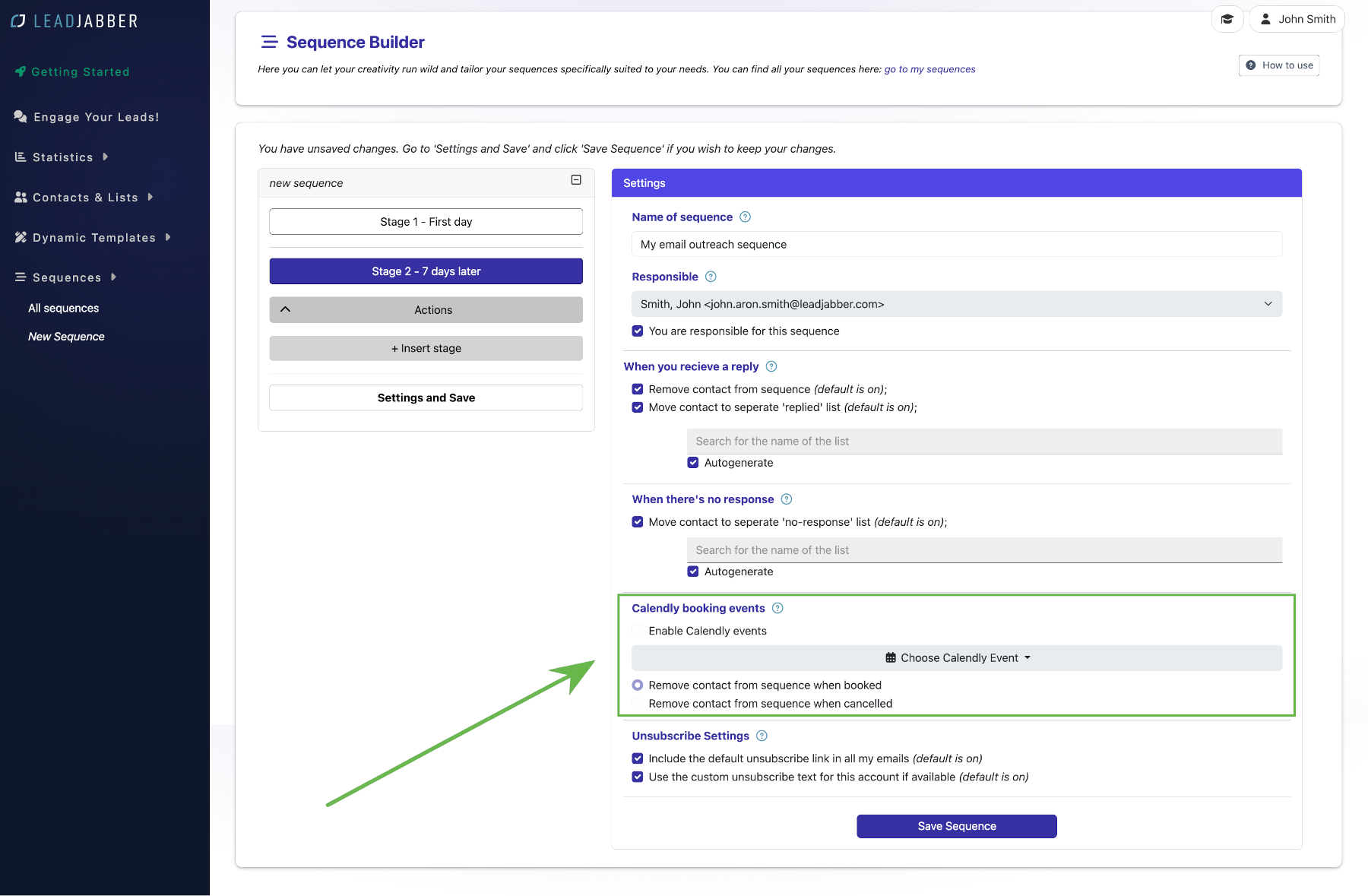Viewport: 1368px width, 896px height.
Task: Toggle default unsubscribe link checkbox
Action: coord(638,758)
